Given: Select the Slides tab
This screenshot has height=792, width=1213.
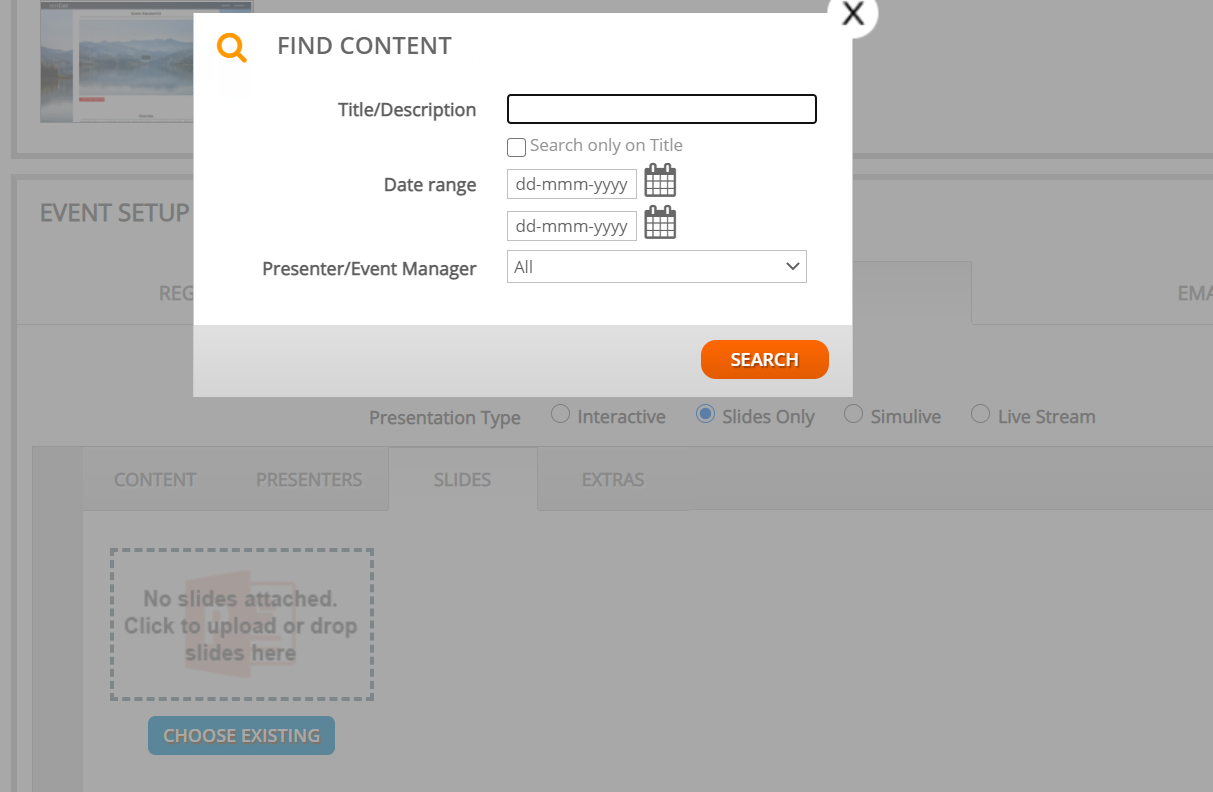Looking at the screenshot, I should pos(462,479).
